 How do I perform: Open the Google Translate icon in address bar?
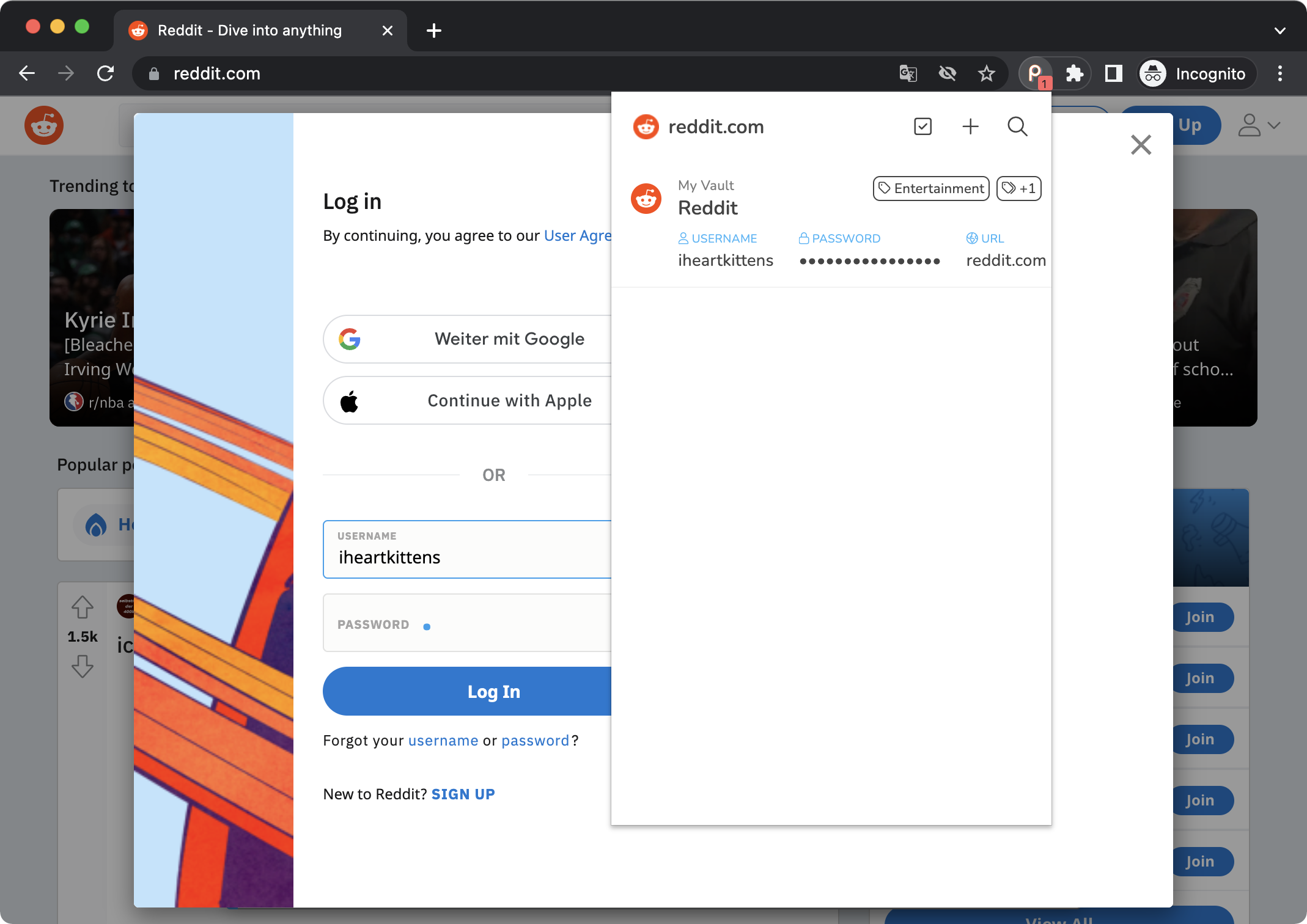coord(908,73)
